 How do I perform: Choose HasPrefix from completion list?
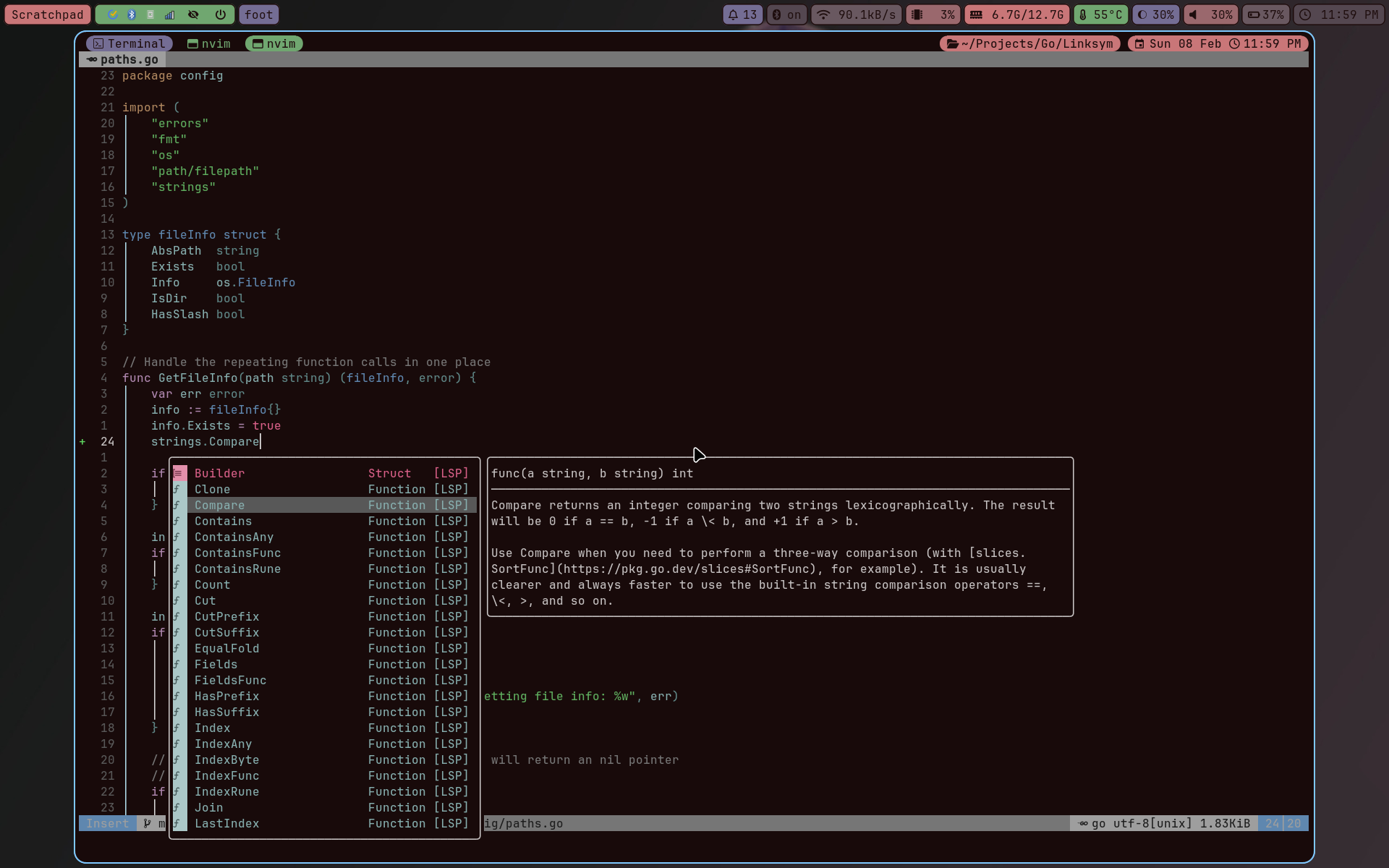tap(324, 696)
